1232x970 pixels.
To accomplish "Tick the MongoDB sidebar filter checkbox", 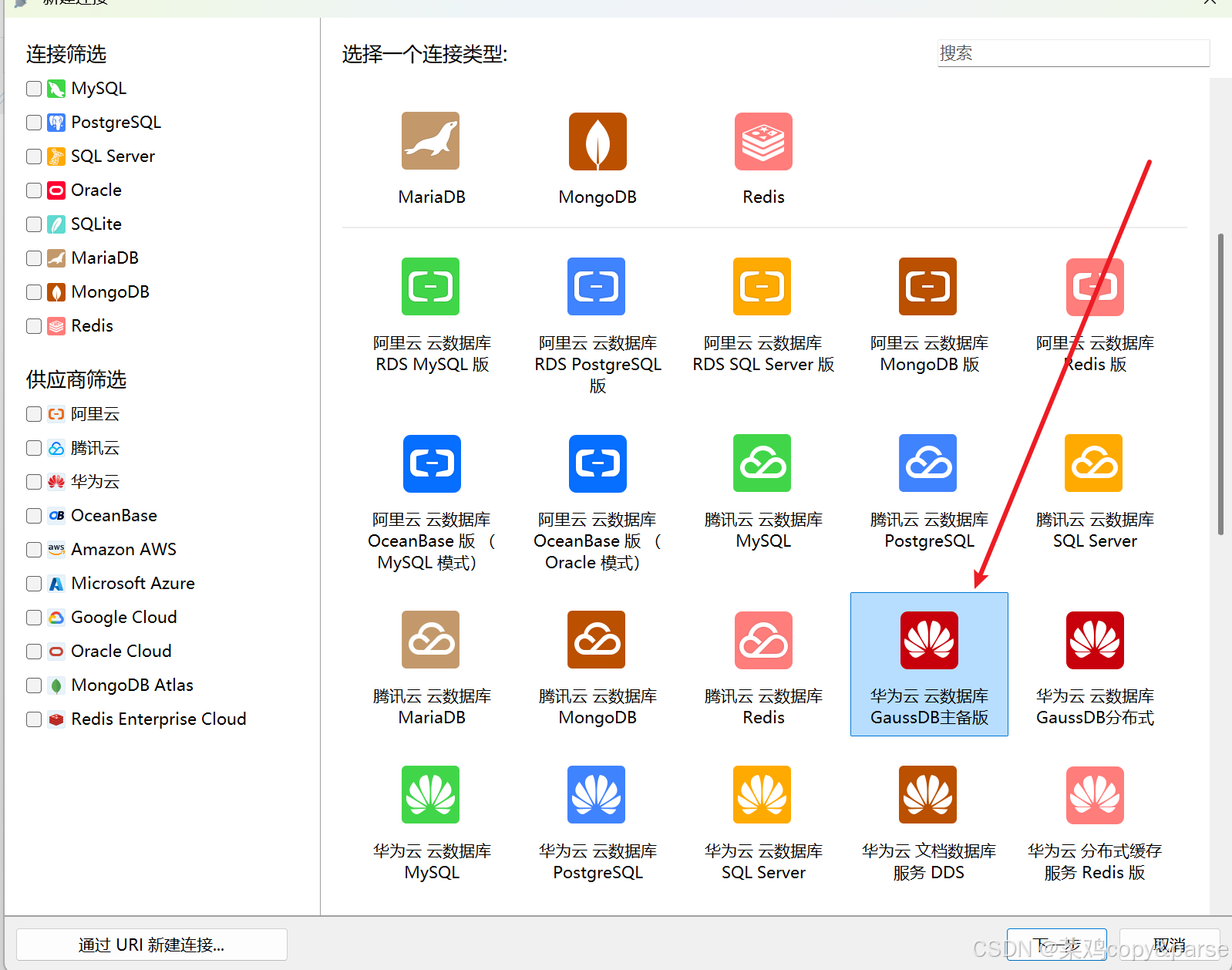I will coord(34,292).
